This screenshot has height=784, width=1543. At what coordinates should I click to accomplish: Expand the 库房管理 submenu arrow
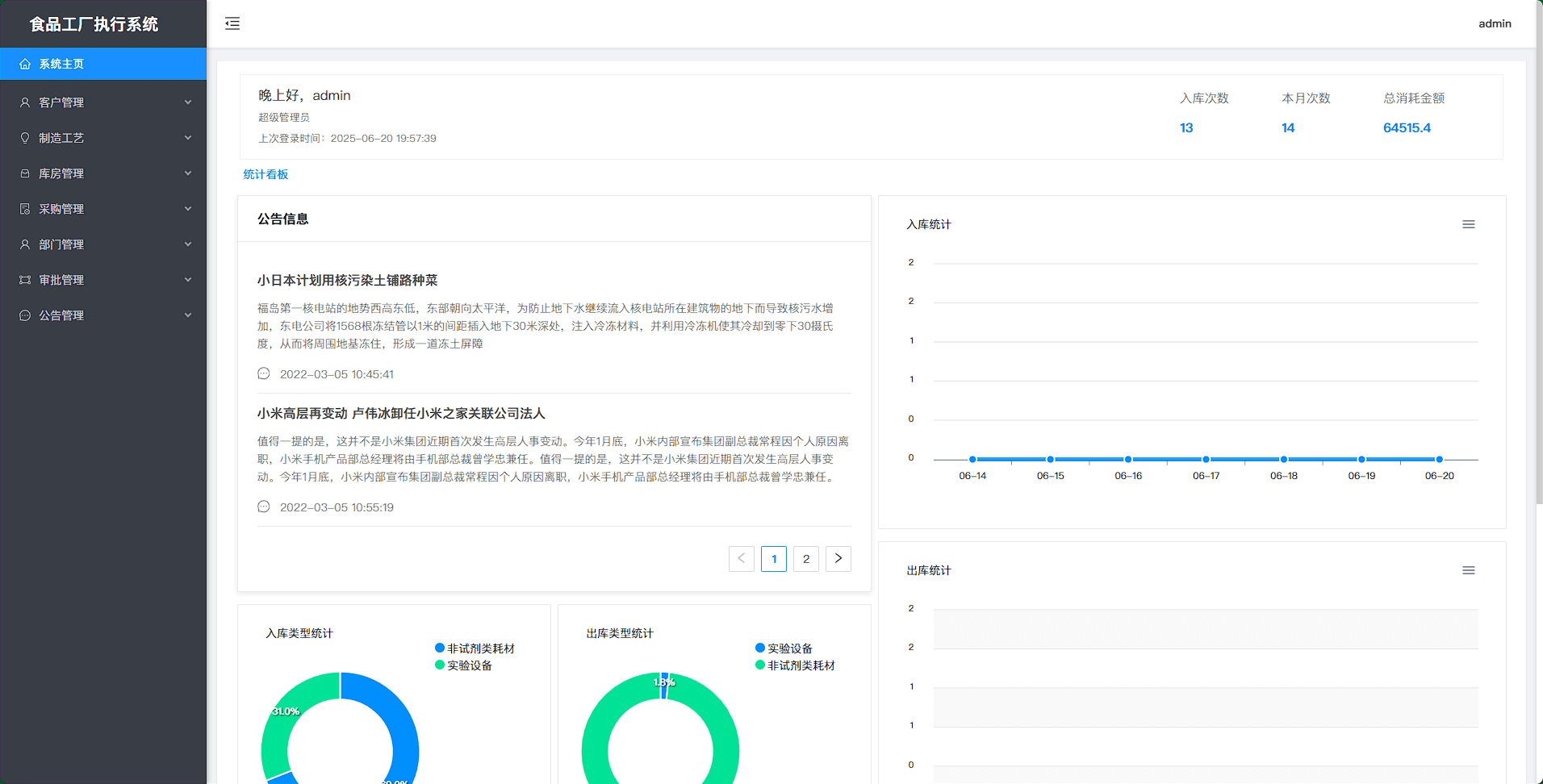click(x=188, y=173)
